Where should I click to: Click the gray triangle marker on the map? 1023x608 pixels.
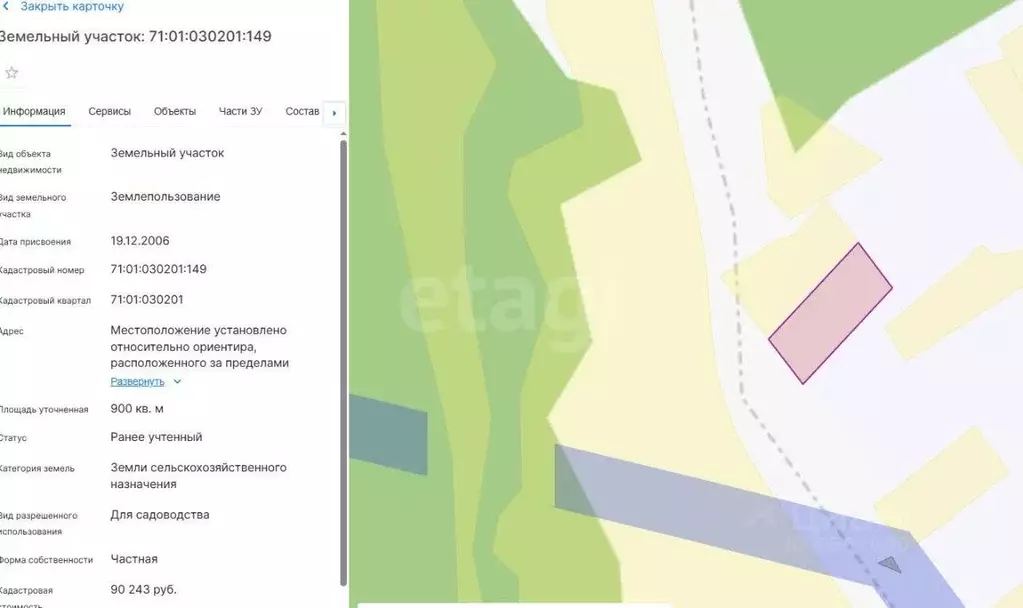tap(890, 564)
